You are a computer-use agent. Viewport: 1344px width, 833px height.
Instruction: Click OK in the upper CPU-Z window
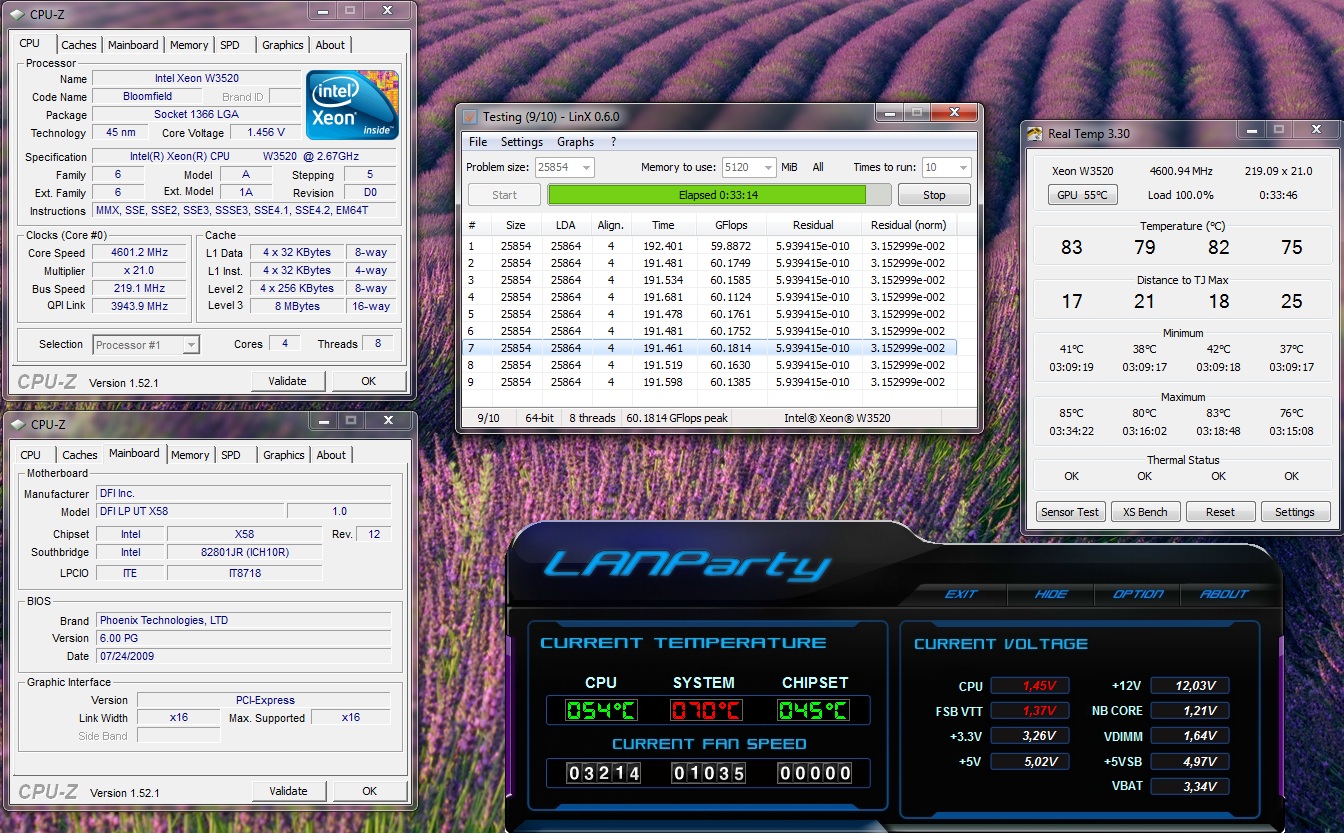369,381
